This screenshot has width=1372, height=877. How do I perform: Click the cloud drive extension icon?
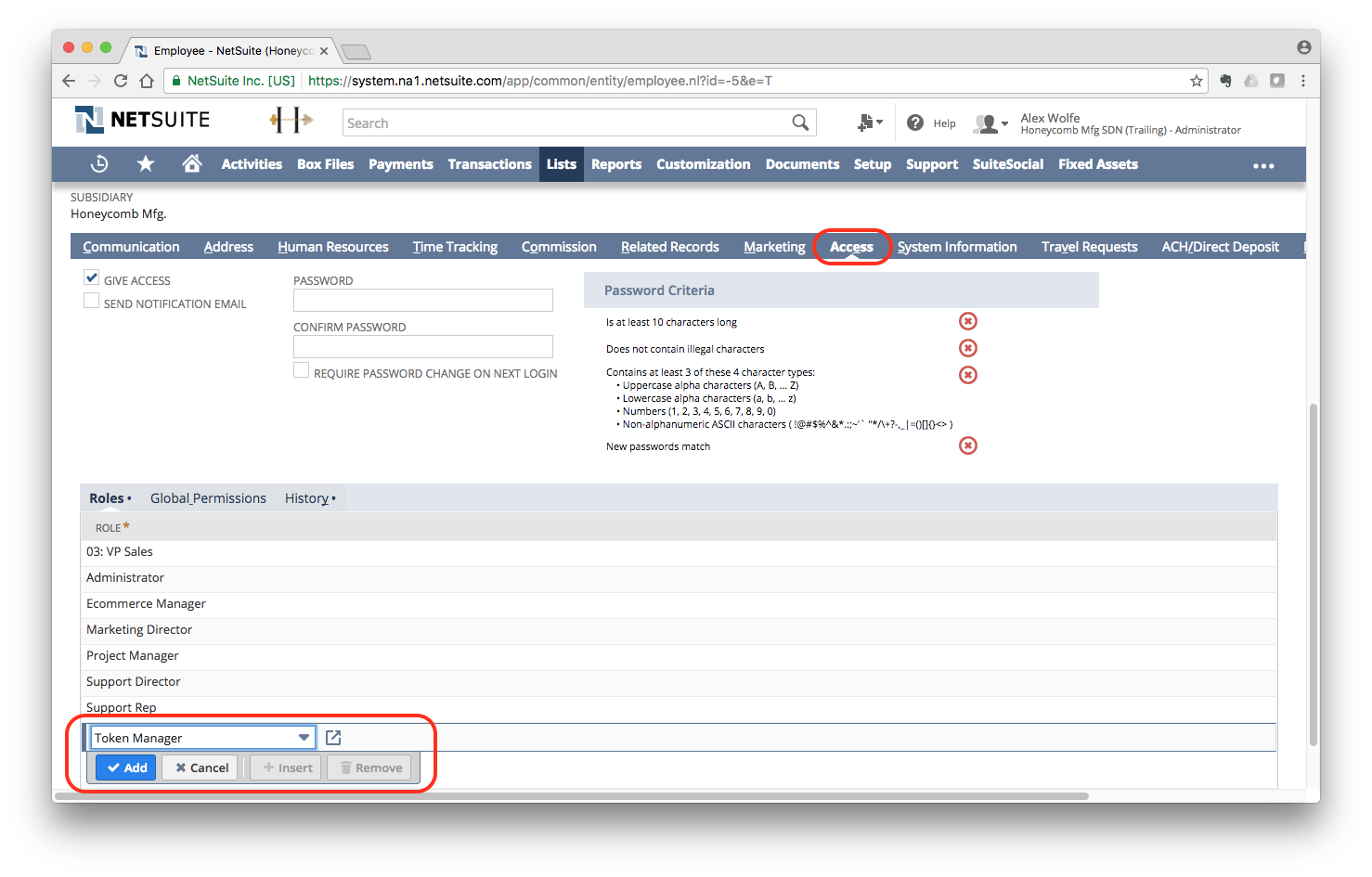(1251, 81)
